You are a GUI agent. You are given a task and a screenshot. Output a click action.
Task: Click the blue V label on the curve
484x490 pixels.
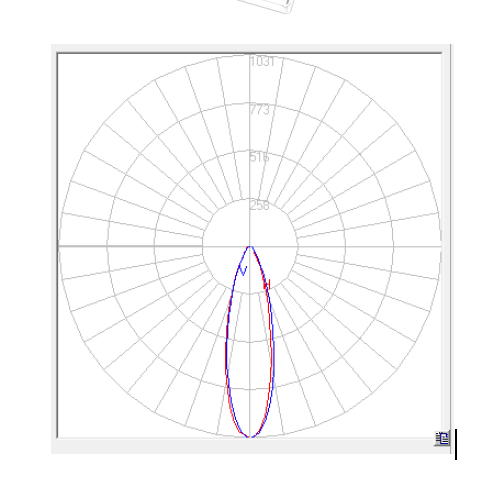(243, 271)
